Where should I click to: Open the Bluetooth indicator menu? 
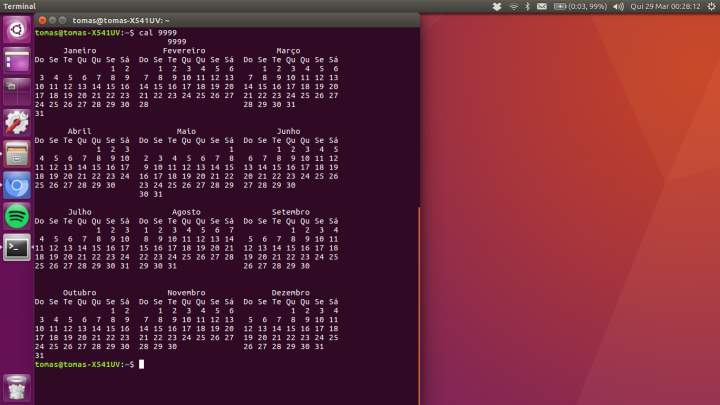point(529,6)
